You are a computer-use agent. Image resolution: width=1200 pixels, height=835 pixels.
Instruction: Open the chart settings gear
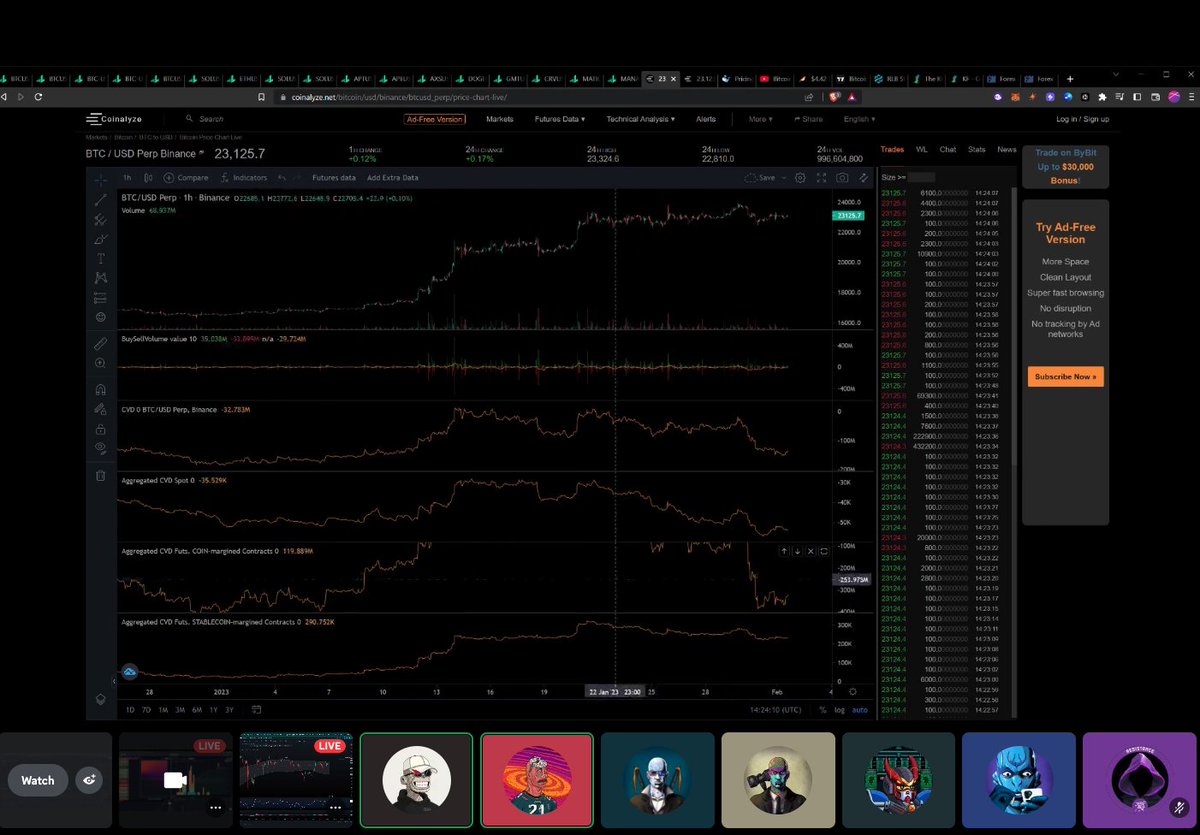coord(800,177)
